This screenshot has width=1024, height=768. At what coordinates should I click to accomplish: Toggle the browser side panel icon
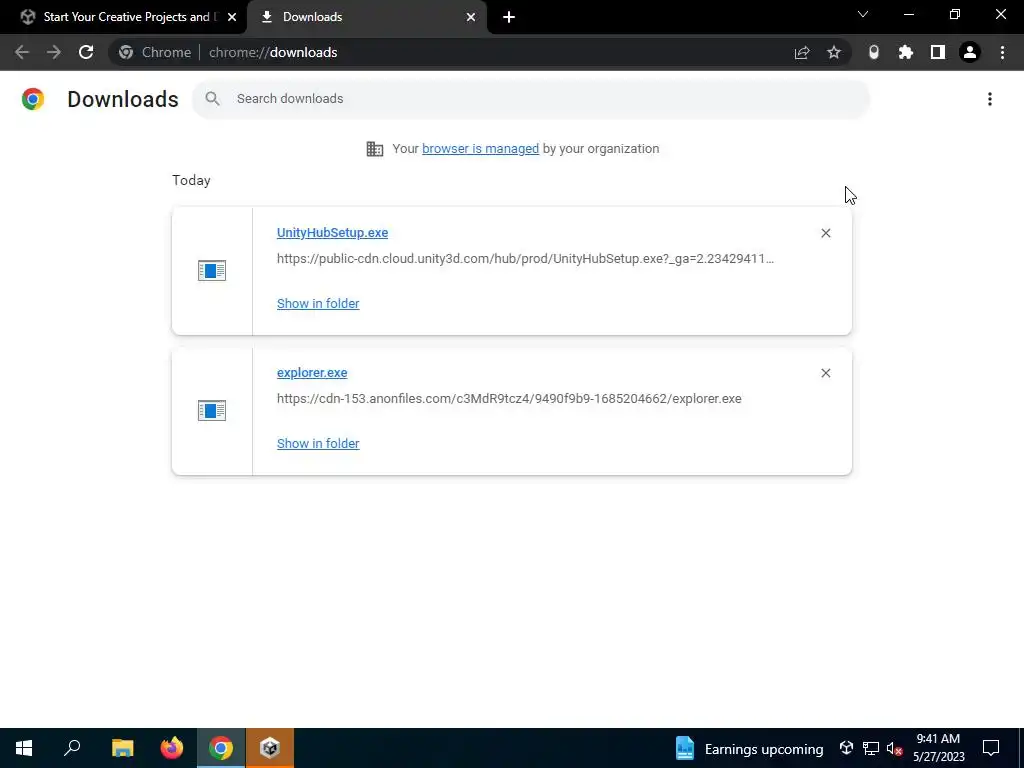pyautogui.click(x=938, y=52)
